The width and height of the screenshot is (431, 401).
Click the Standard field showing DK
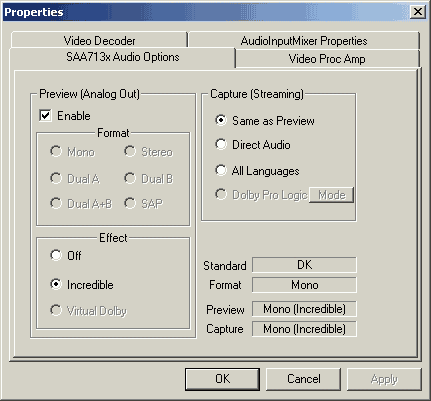[x=304, y=265]
